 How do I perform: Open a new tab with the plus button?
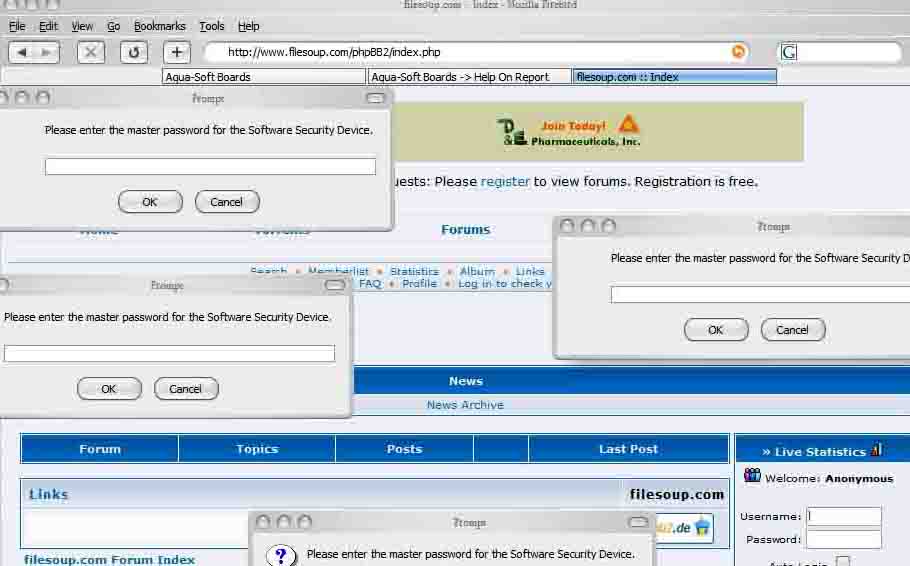pyautogui.click(x=177, y=52)
